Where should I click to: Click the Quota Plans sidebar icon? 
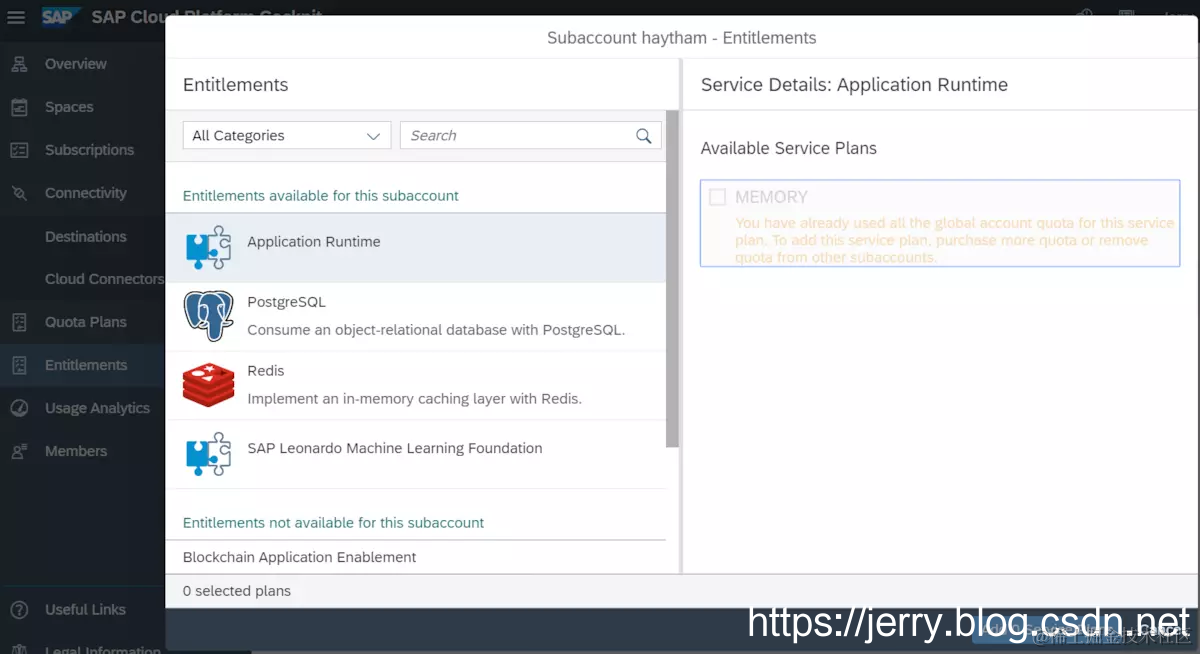click(x=19, y=322)
